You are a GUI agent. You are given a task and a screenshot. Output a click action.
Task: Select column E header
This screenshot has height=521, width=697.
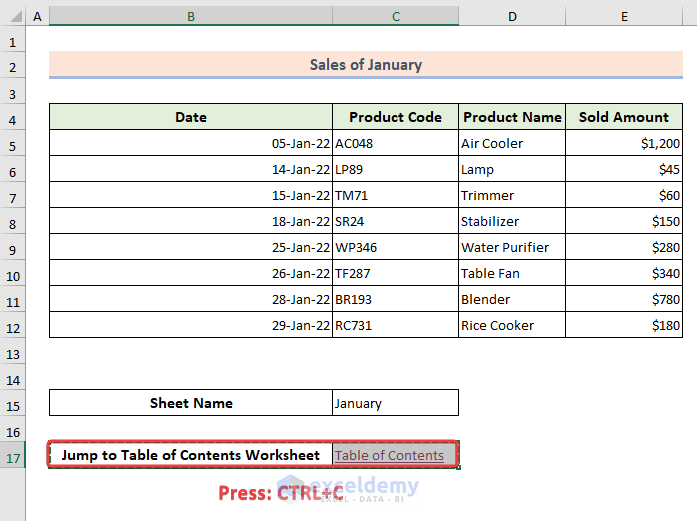(624, 16)
